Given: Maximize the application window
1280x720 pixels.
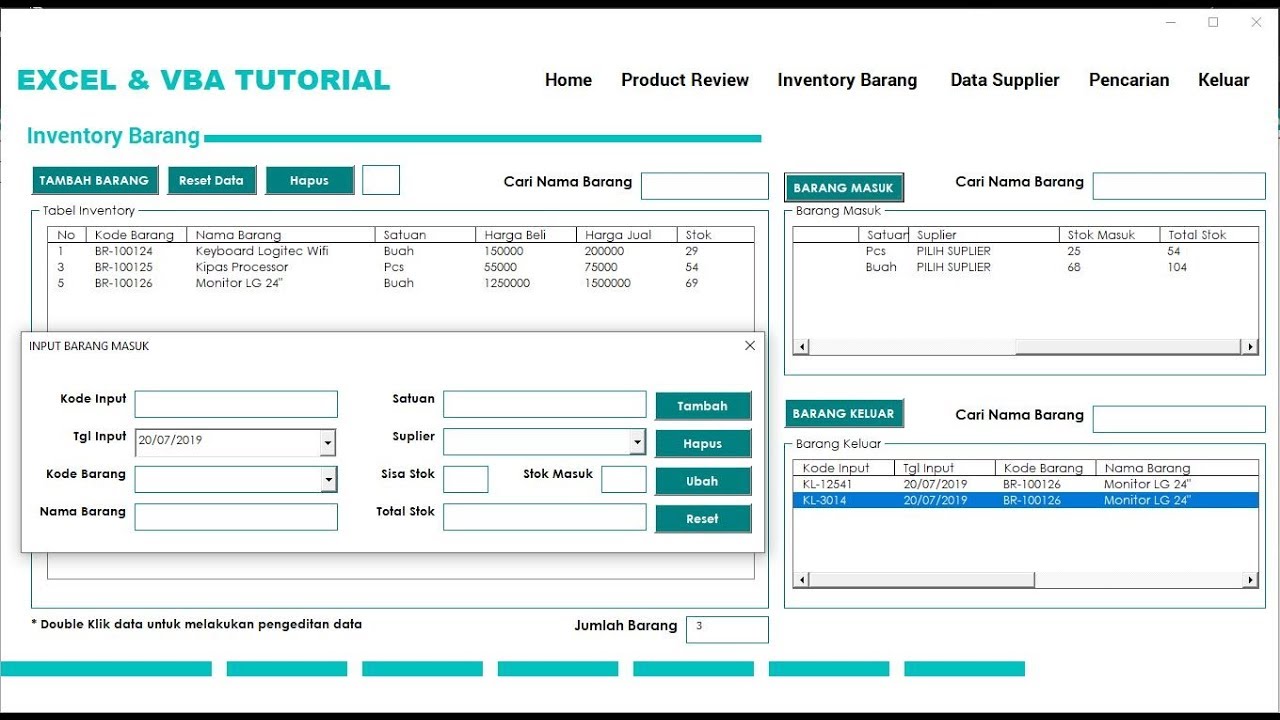Looking at the screenshot, I should (x=1213, y=22).
